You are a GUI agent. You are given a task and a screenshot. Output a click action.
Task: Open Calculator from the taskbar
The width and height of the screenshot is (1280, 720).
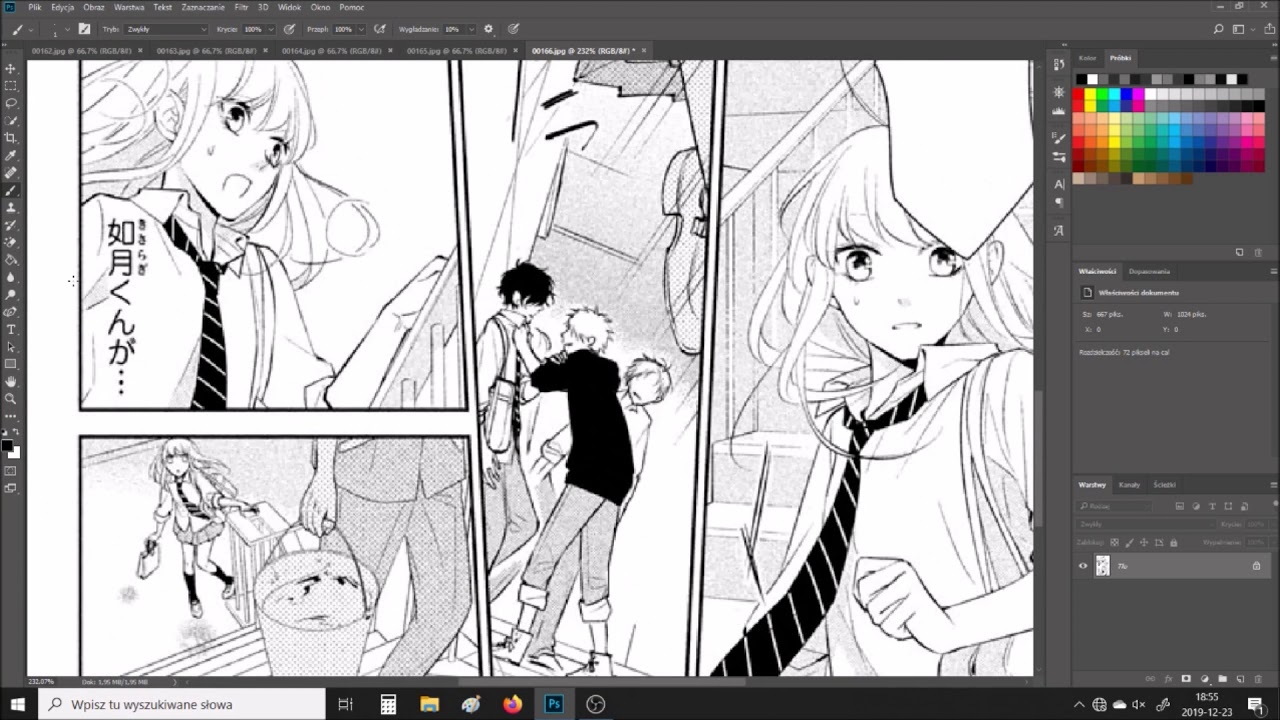388,704
